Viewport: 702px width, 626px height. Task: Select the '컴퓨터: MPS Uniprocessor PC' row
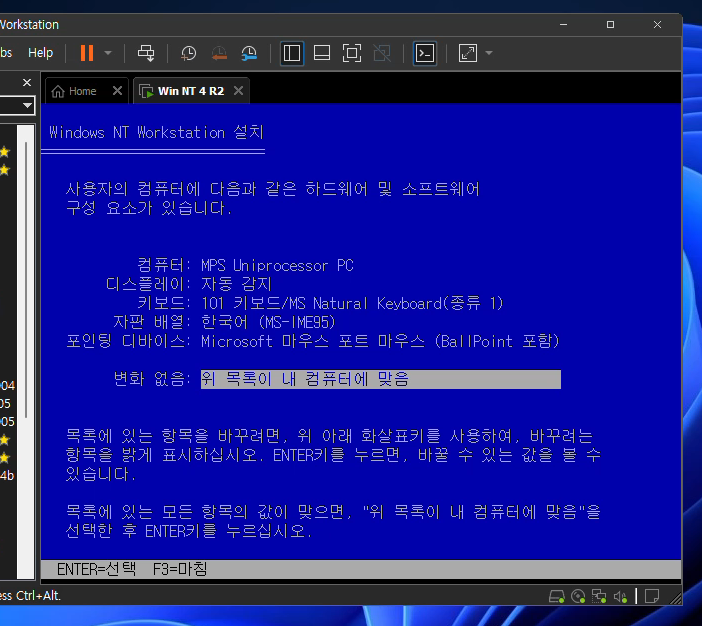point(245,266)
